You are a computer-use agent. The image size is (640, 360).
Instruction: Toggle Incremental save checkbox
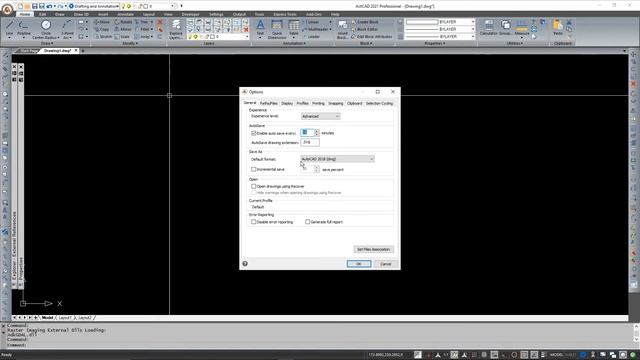coord(253,169)
